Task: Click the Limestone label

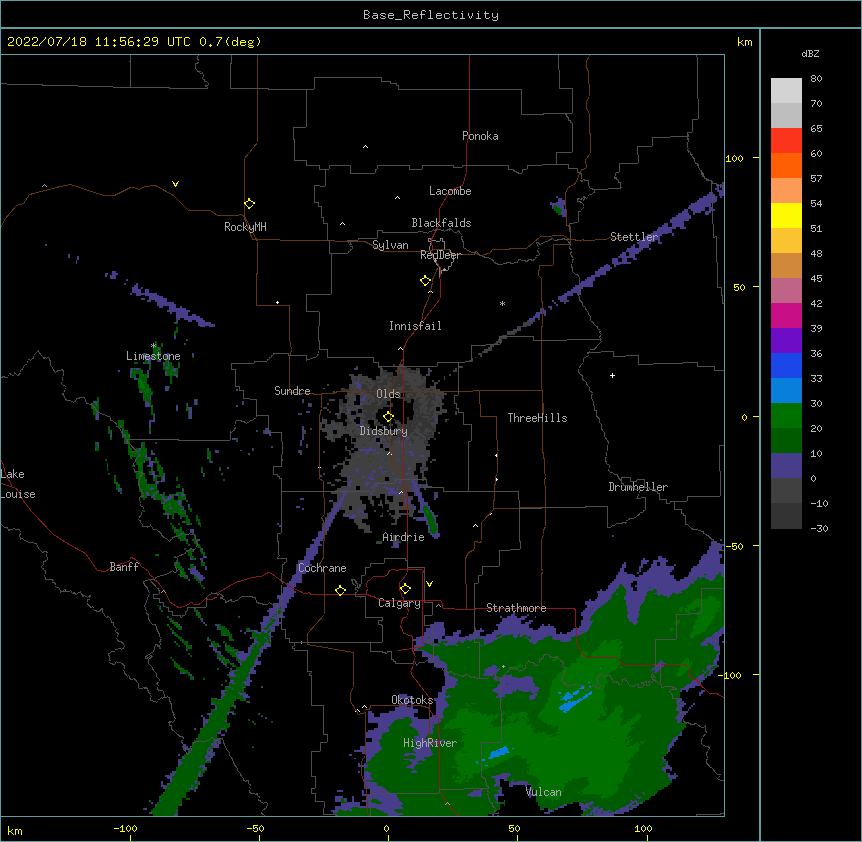Action: (153, 356)
